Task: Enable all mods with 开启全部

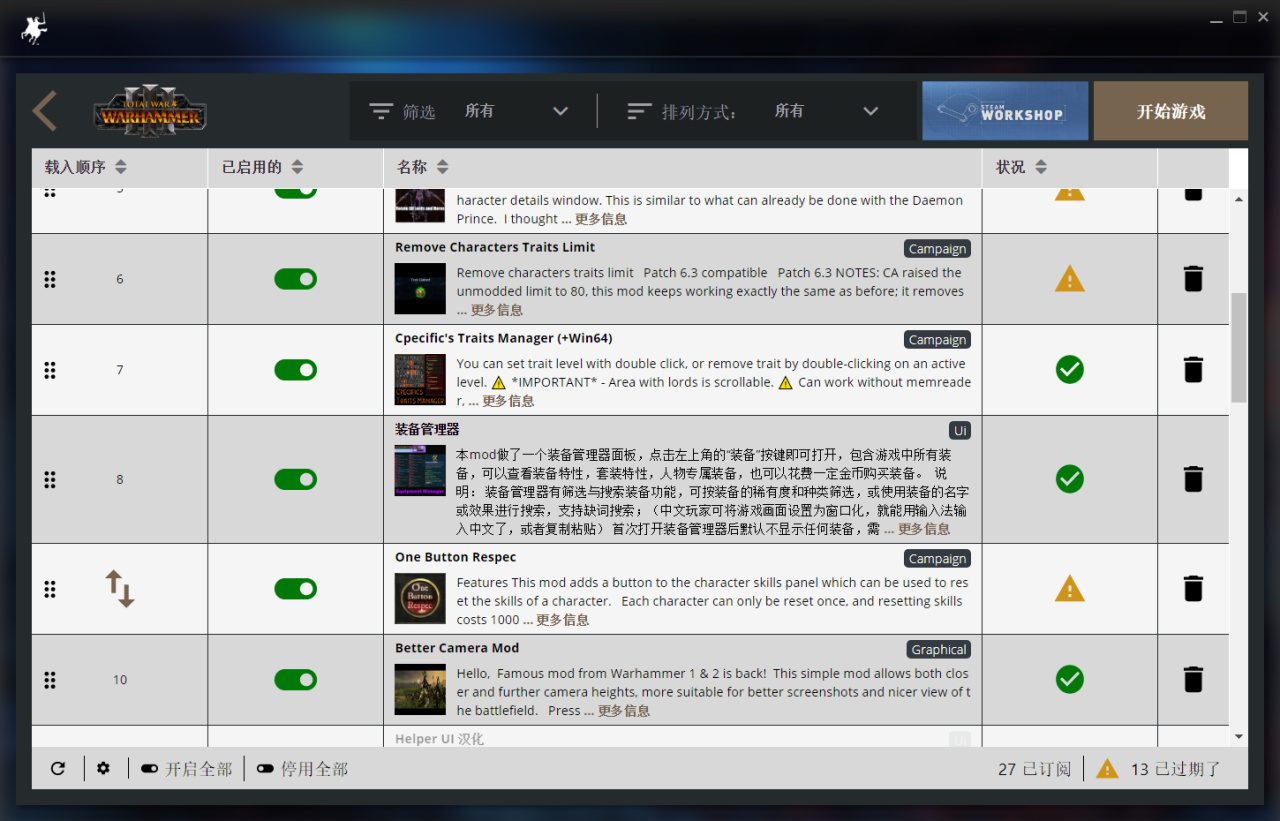Action: tap(187, 769)
